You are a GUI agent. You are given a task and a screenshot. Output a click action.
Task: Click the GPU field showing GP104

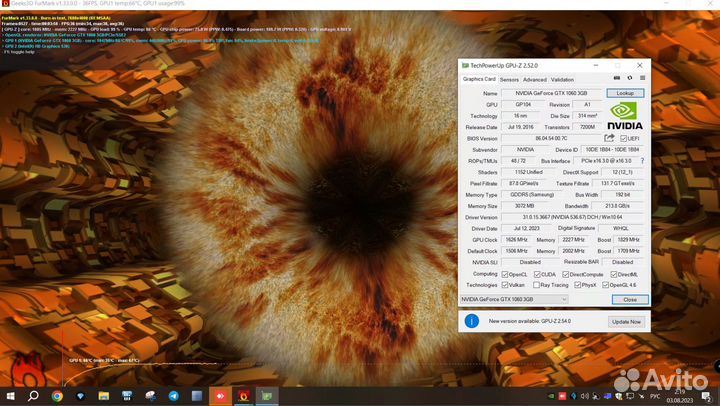click(523, 105)
